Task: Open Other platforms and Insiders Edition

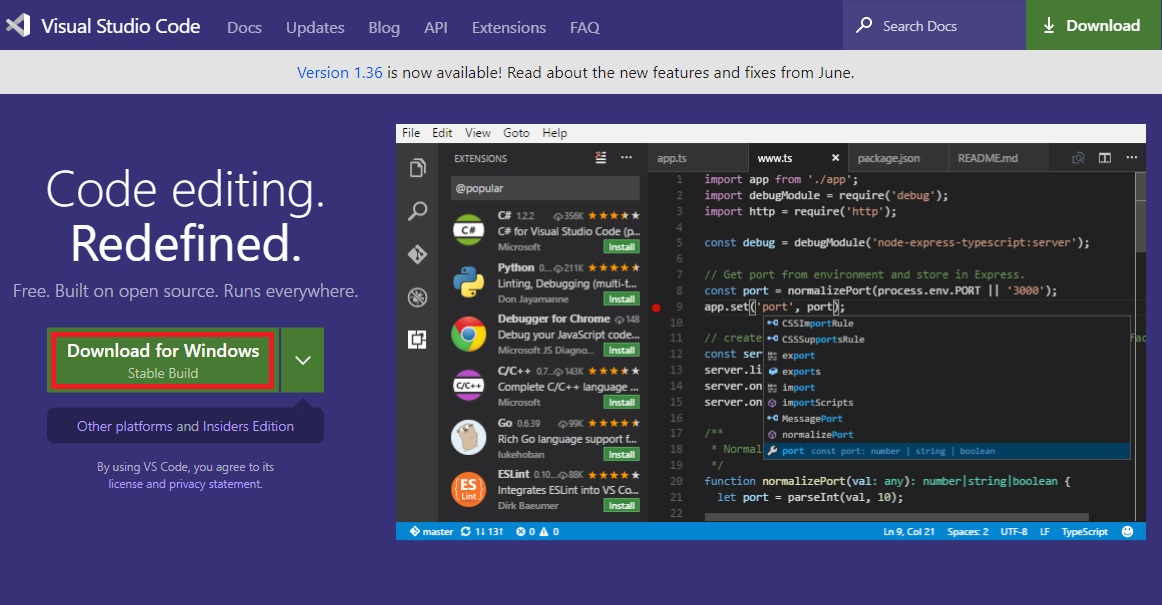Action: [185, 426]
